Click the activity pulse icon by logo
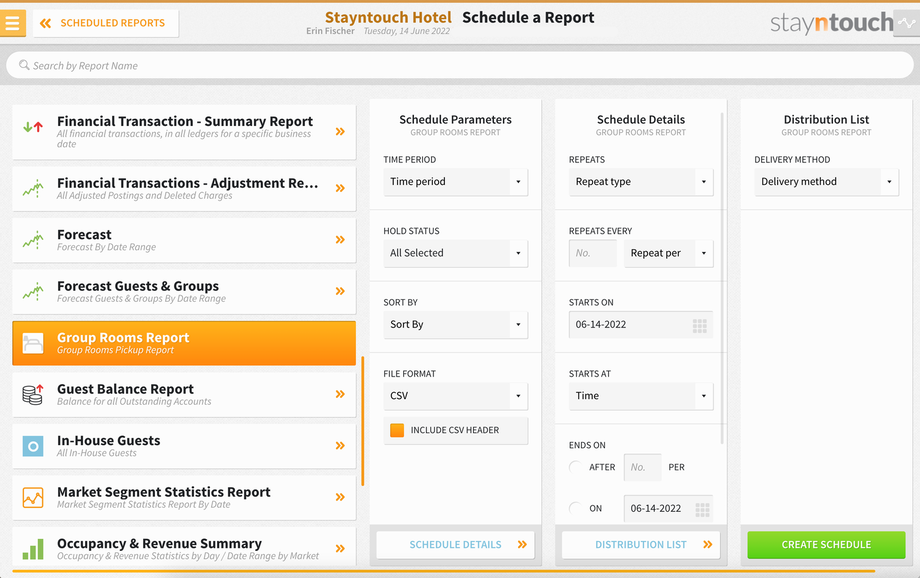 tap(907, 23)
